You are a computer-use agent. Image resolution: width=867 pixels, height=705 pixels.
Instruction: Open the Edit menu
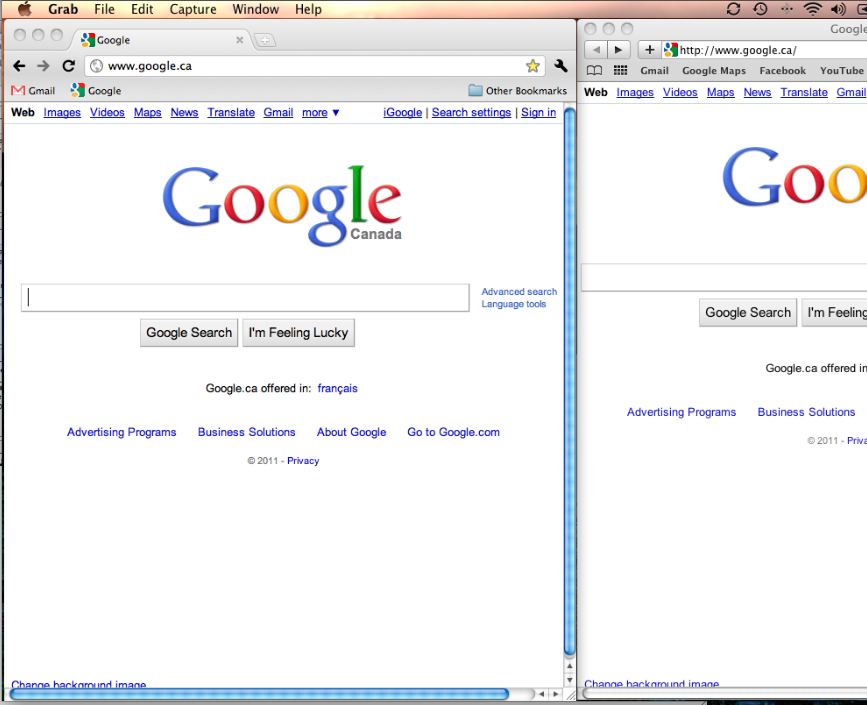coord(142,9)
